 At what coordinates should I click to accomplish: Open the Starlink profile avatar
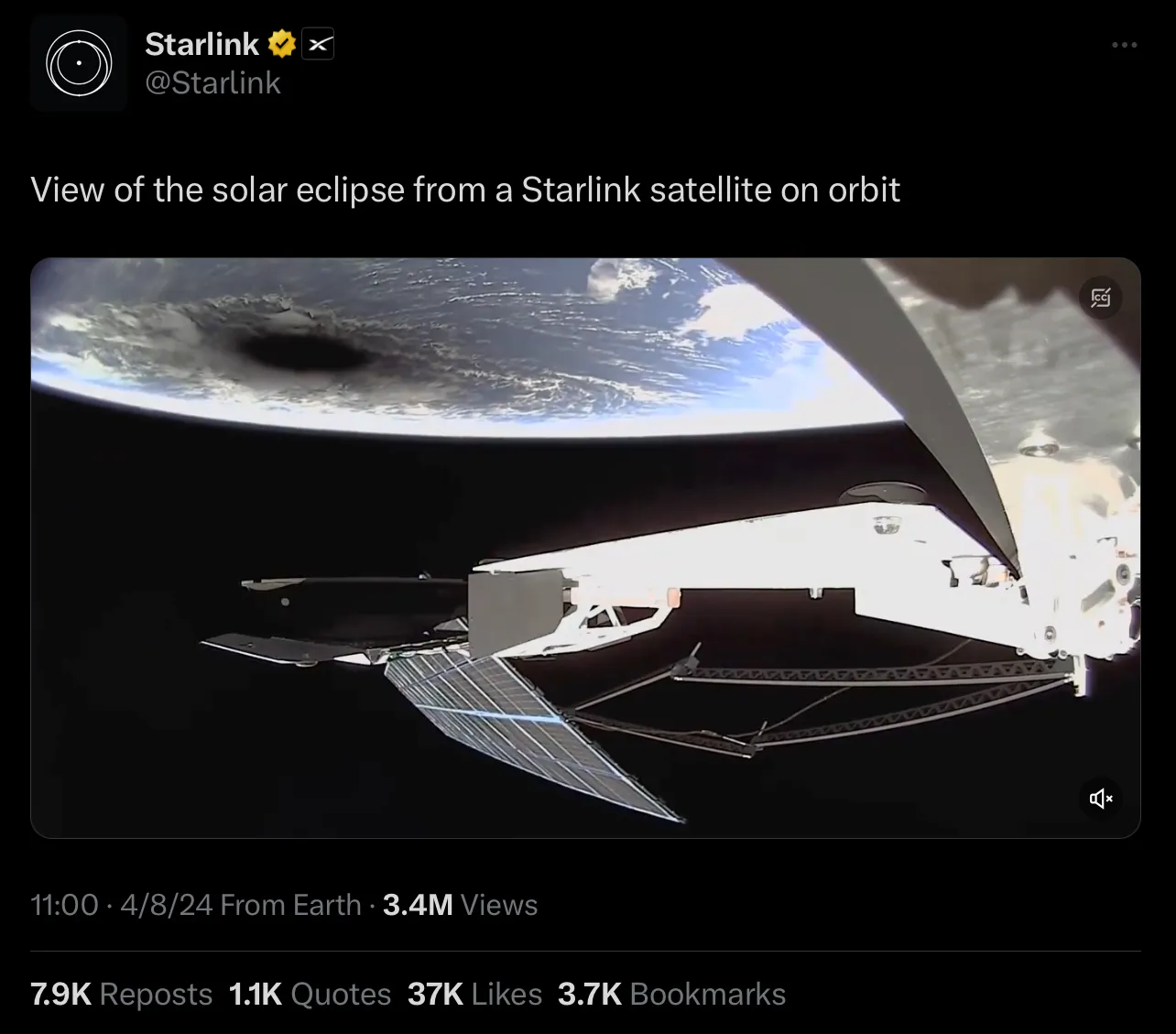coord(79,63)
